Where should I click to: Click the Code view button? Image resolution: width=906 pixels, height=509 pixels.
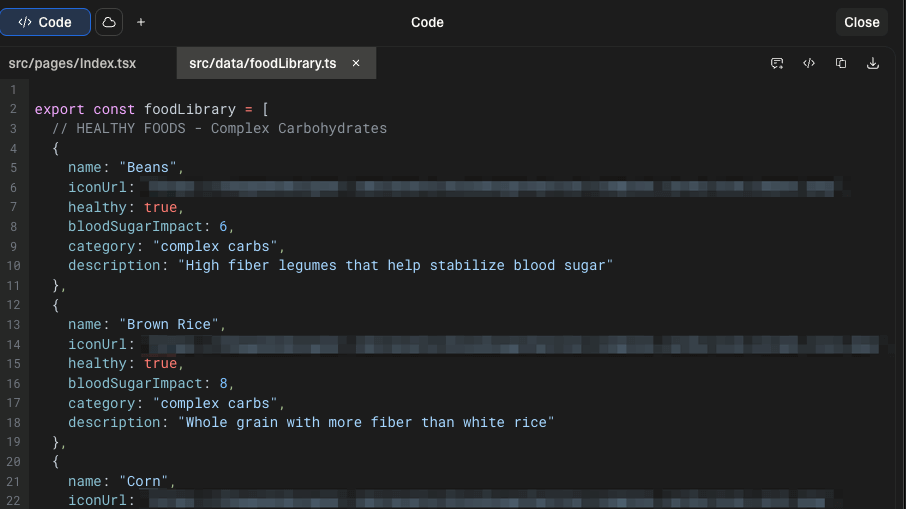pos(45,22)
